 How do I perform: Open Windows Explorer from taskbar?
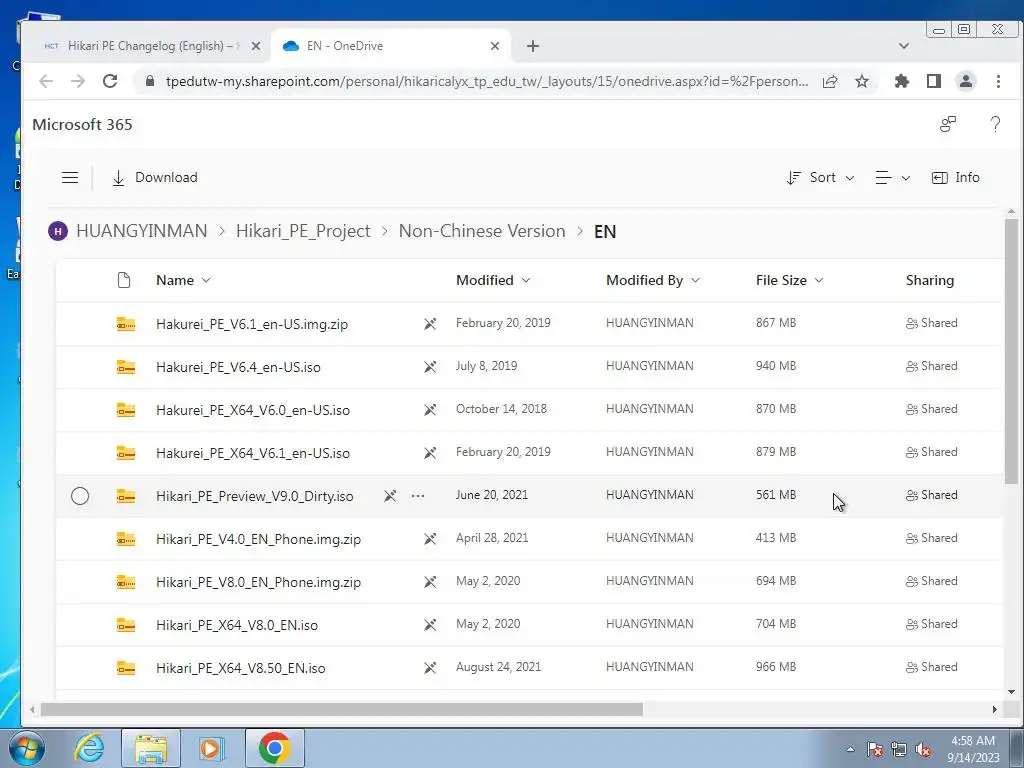tap(151, 748)
